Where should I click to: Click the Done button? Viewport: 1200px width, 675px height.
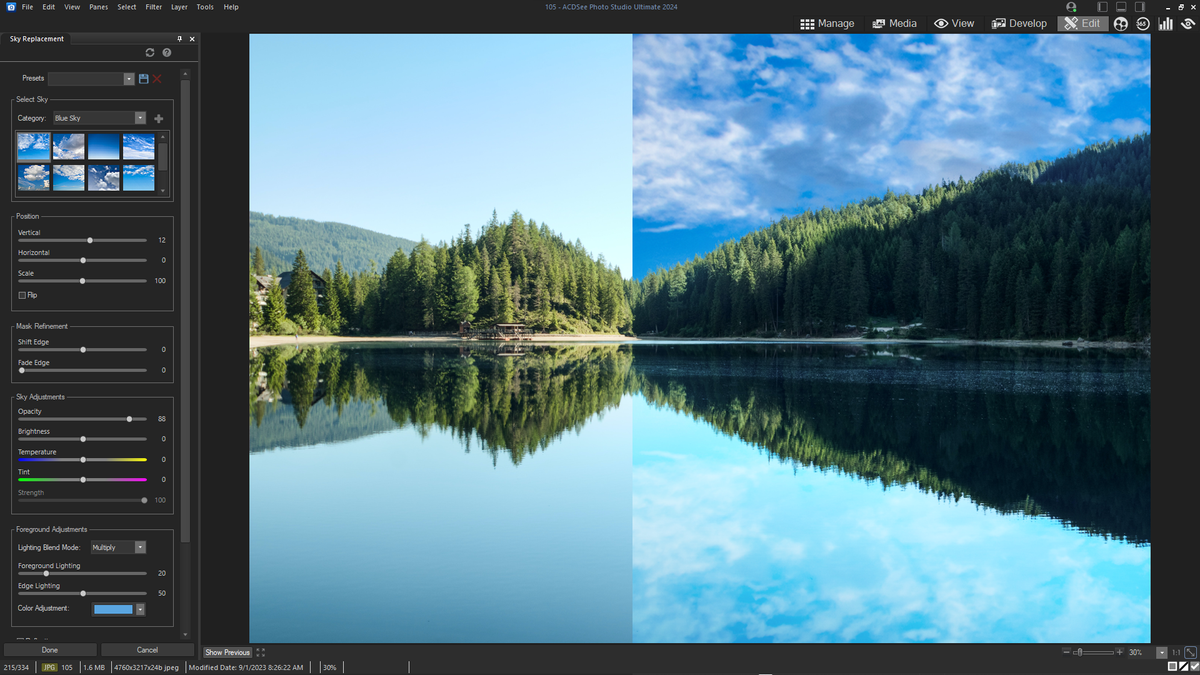(x=49, y=649)
